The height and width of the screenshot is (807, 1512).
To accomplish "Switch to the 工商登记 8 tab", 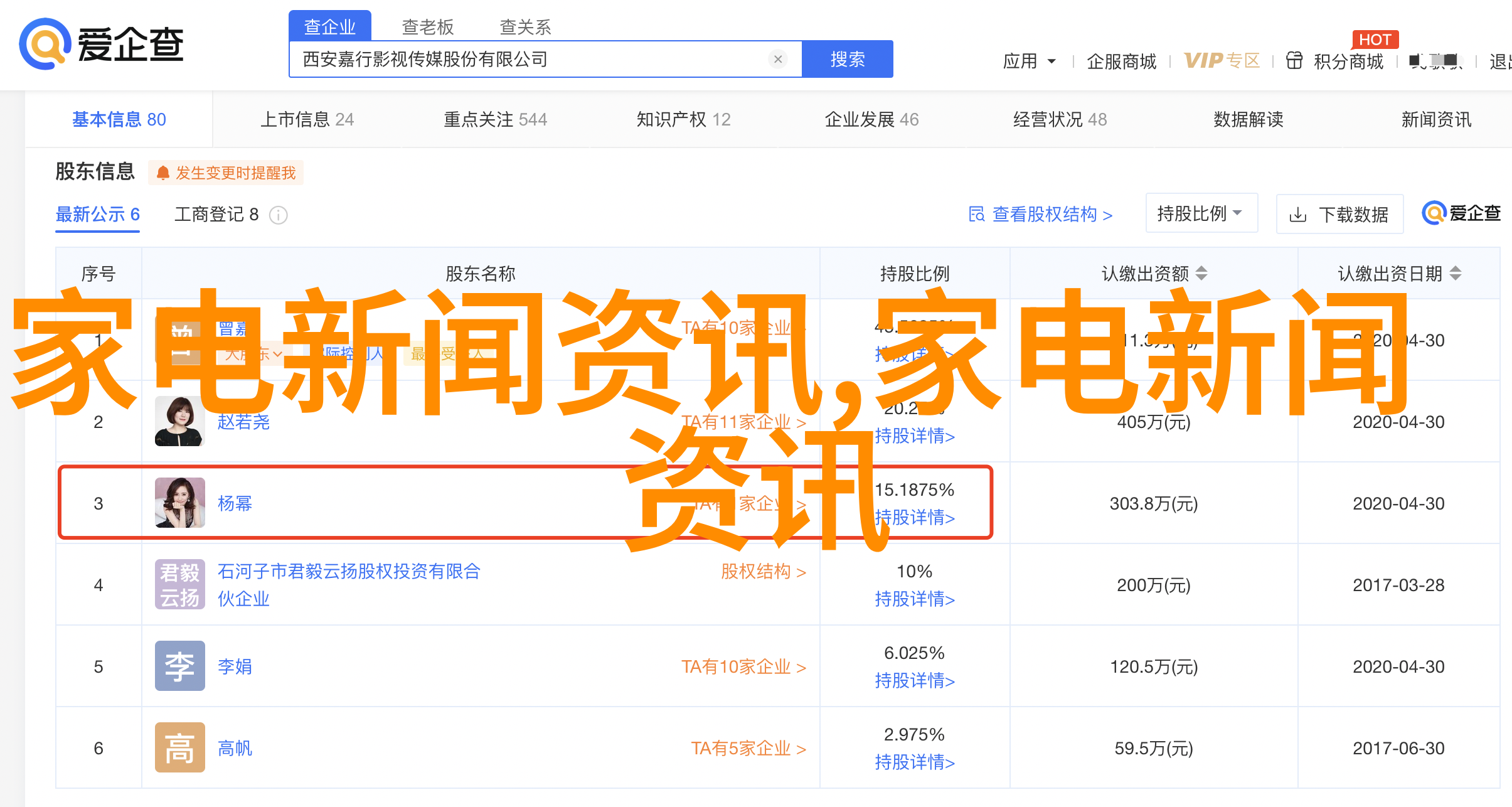I will pos(216,215).
